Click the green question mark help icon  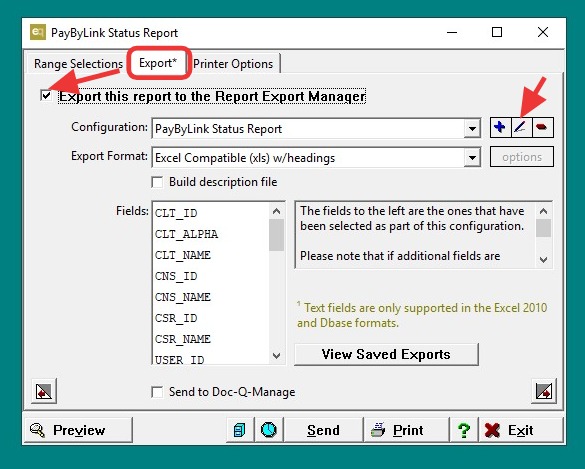coord(463,430)
